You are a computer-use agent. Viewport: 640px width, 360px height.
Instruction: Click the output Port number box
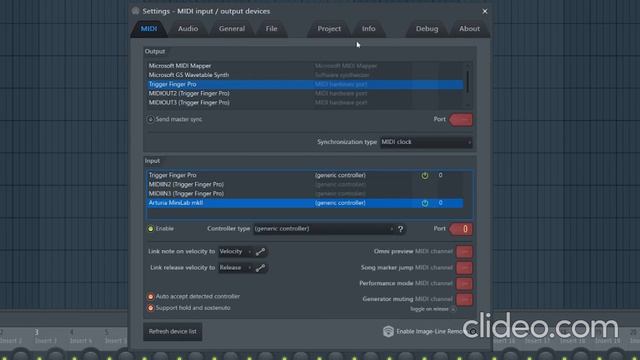[461, 120]
